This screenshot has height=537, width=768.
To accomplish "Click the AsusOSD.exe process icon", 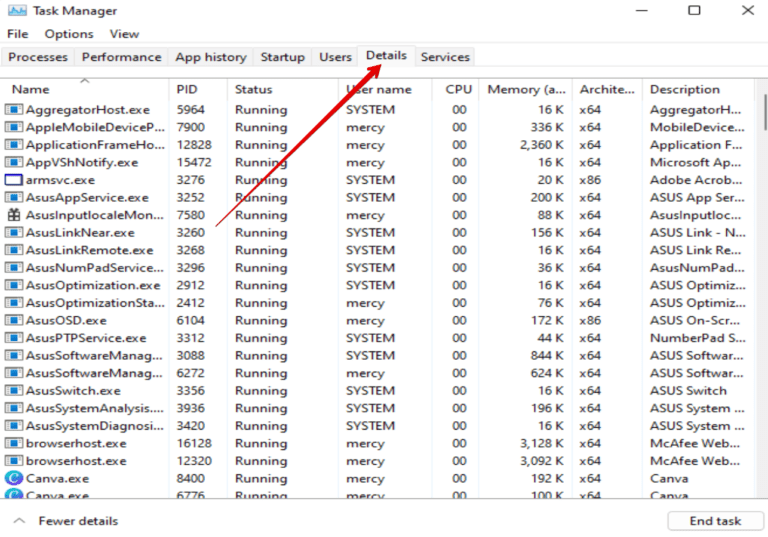I will click(14, 321).
